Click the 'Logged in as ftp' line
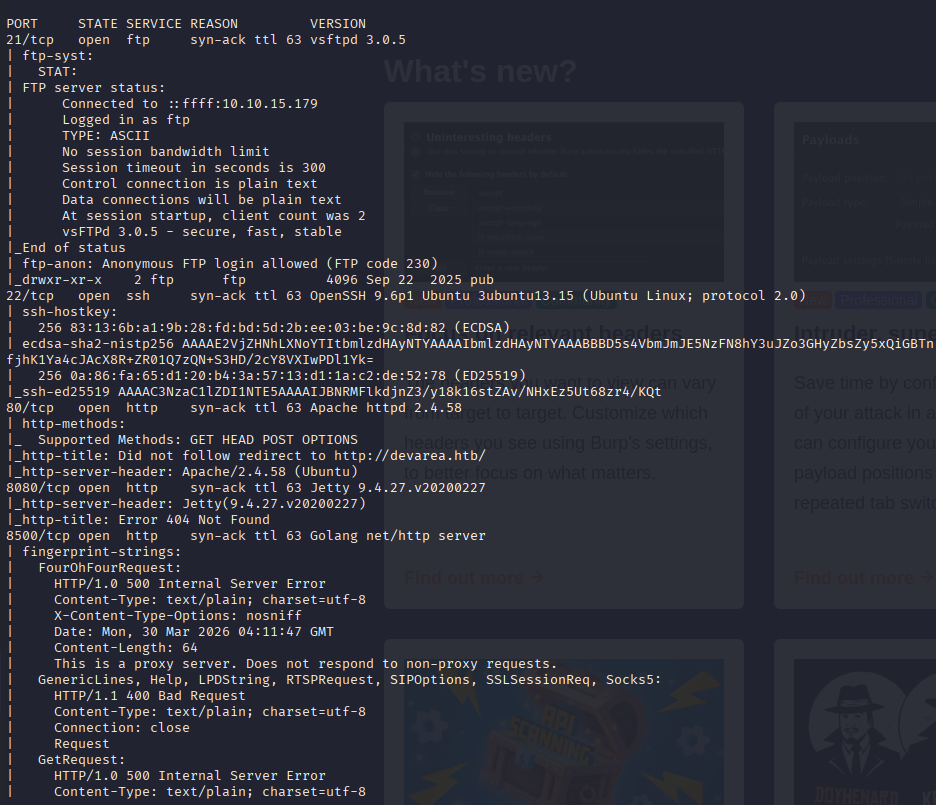This screenshot has width=936, height=805. [x=126, y=120]
